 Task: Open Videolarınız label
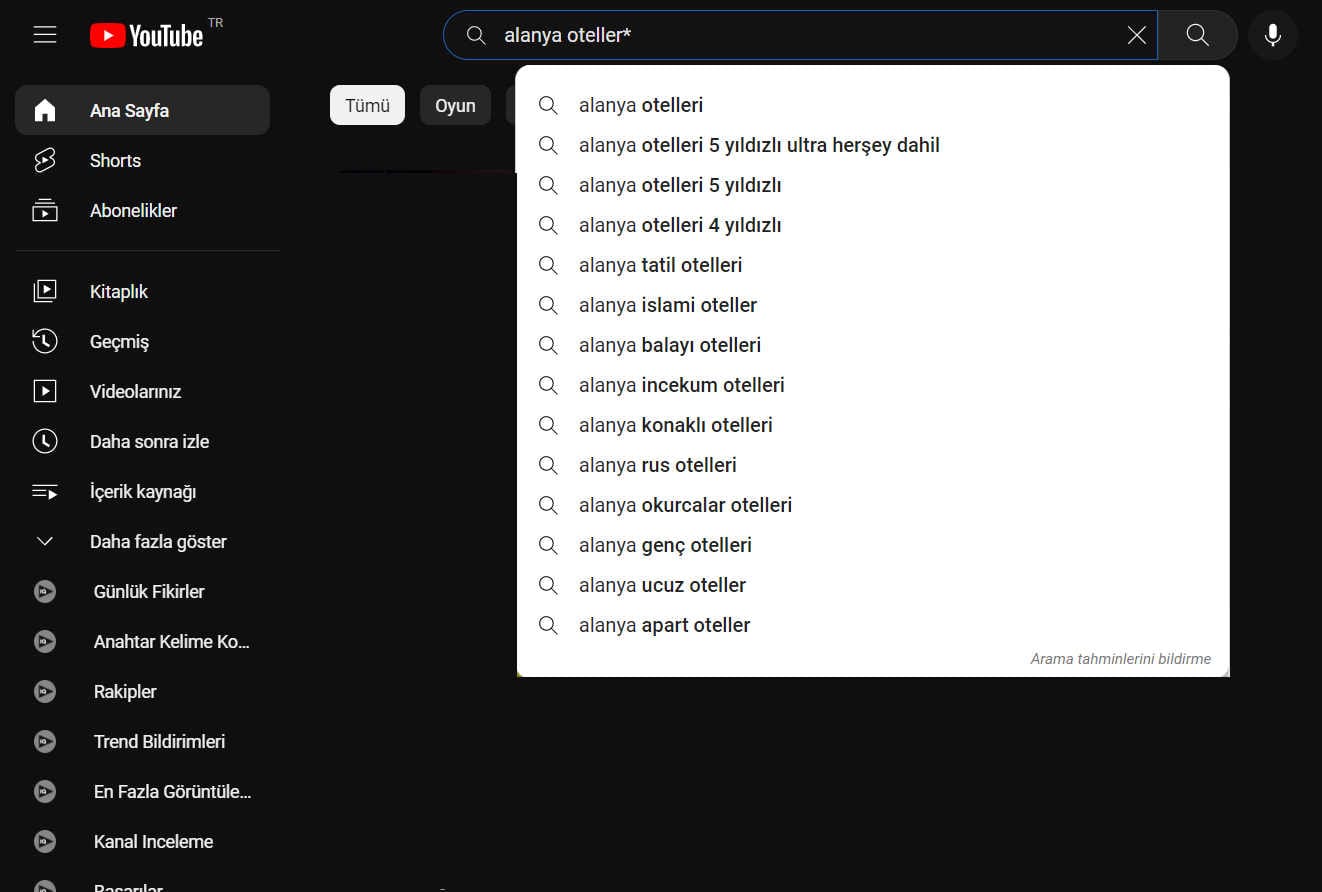coord(135,391)
